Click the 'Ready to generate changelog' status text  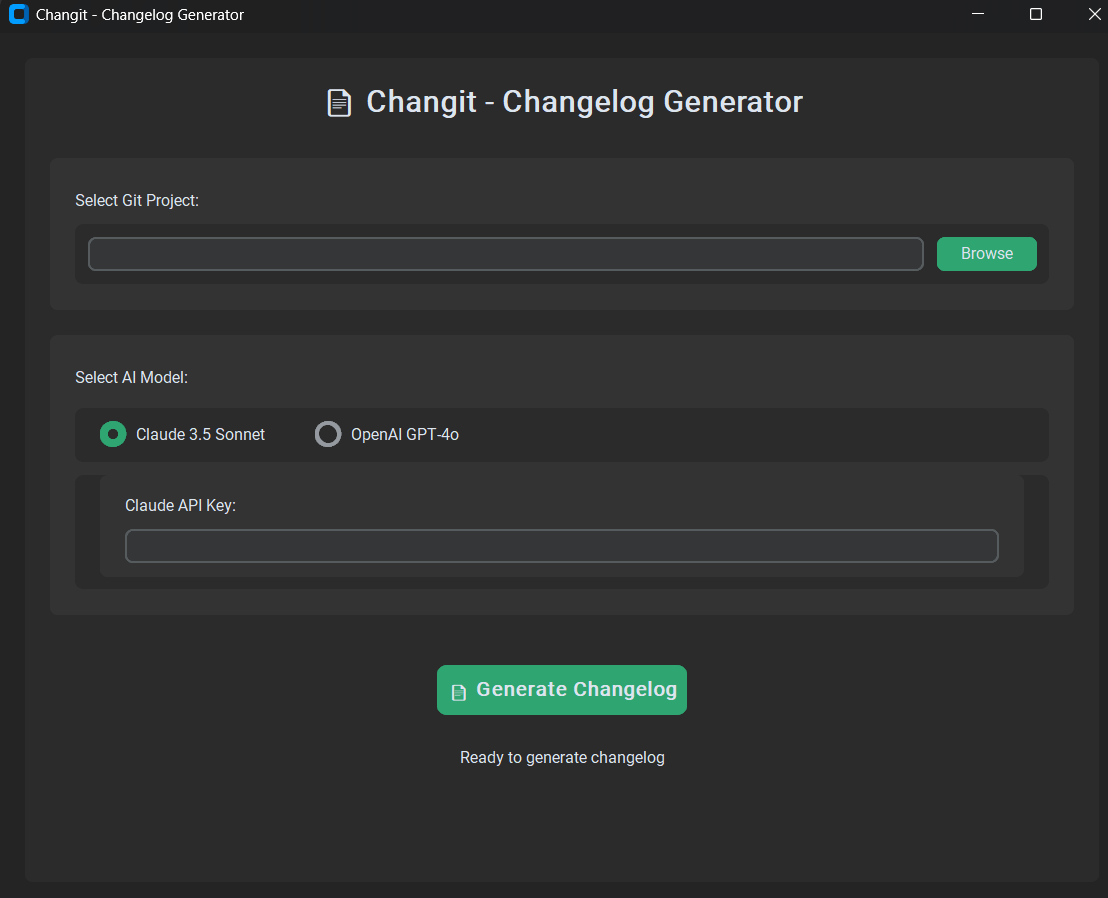click(562, 757)
